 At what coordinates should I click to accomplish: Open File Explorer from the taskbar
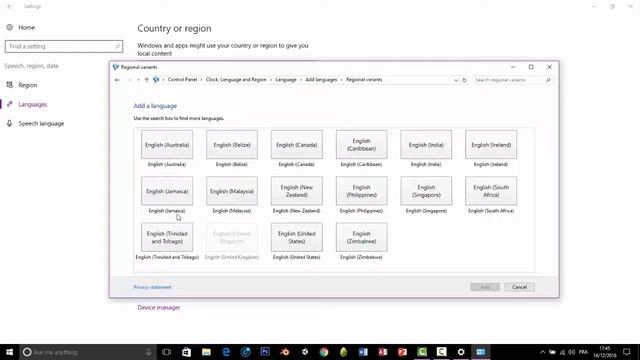click(x=206, y=352)
